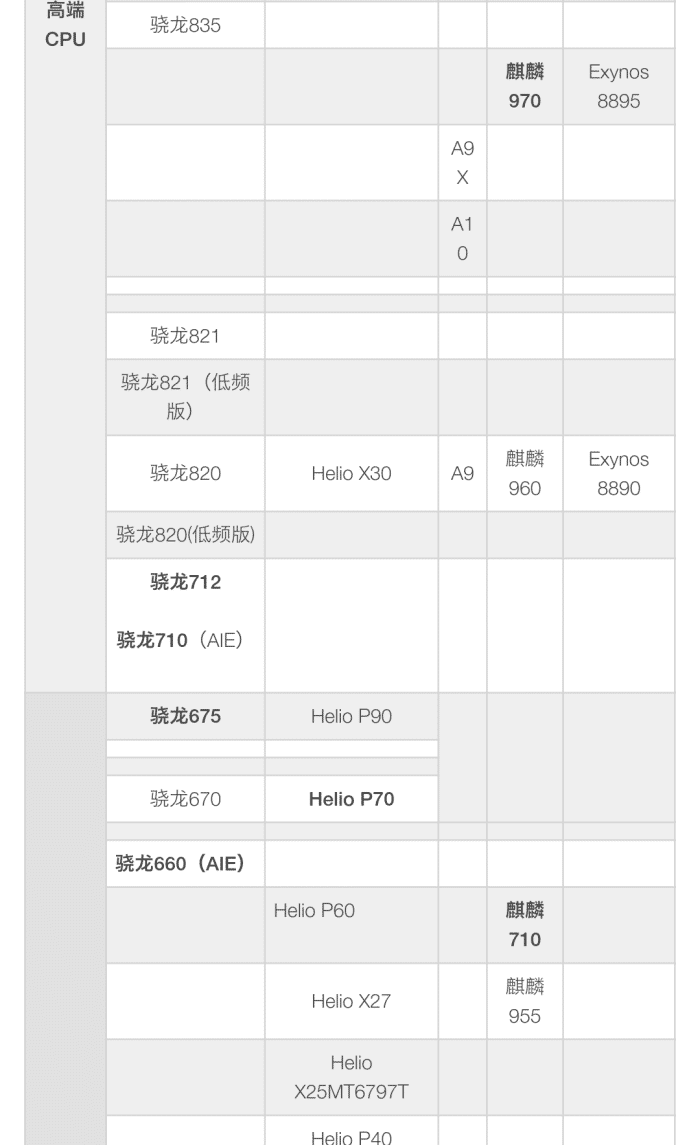Image resolution: width=700 pixels, height=1145 pixels.
Task: Click the 骁龙660（AIE）cell
Action: tap(185, 864)
